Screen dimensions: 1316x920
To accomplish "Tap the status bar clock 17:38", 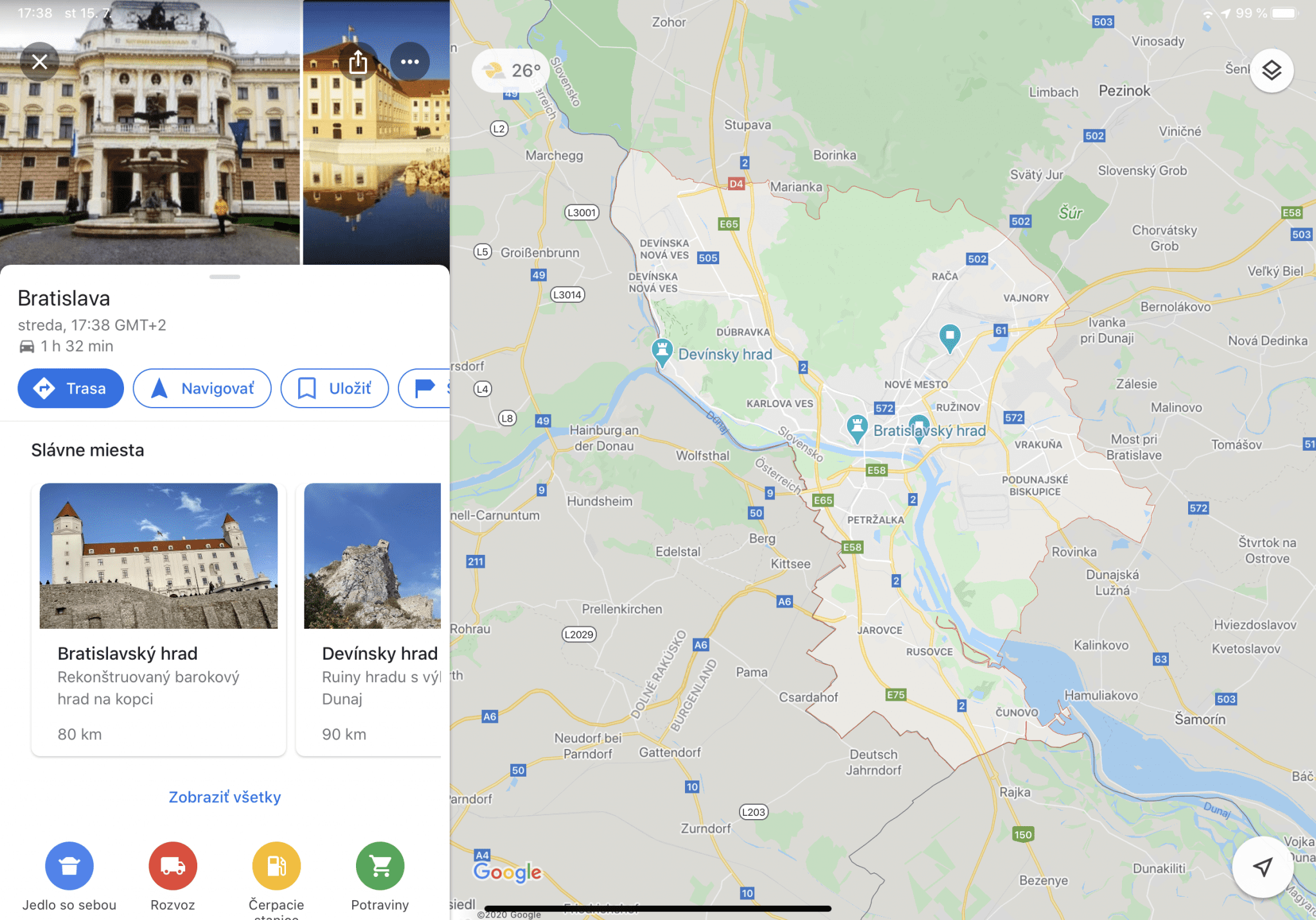I will pos(35,13).
